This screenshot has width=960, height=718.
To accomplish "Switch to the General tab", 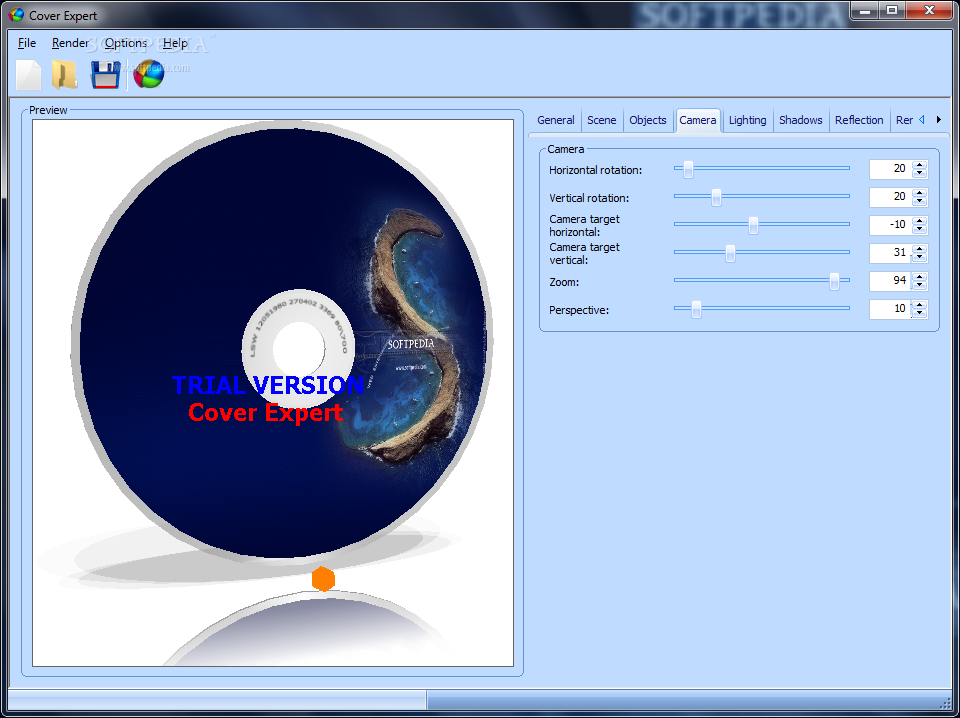I will click(x=555, y=120).
